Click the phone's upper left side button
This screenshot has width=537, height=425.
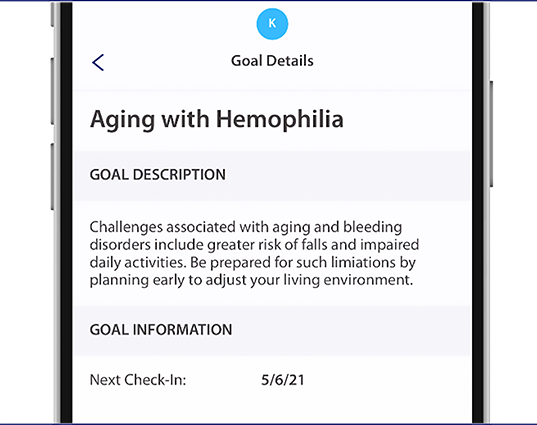coord(52,91)
